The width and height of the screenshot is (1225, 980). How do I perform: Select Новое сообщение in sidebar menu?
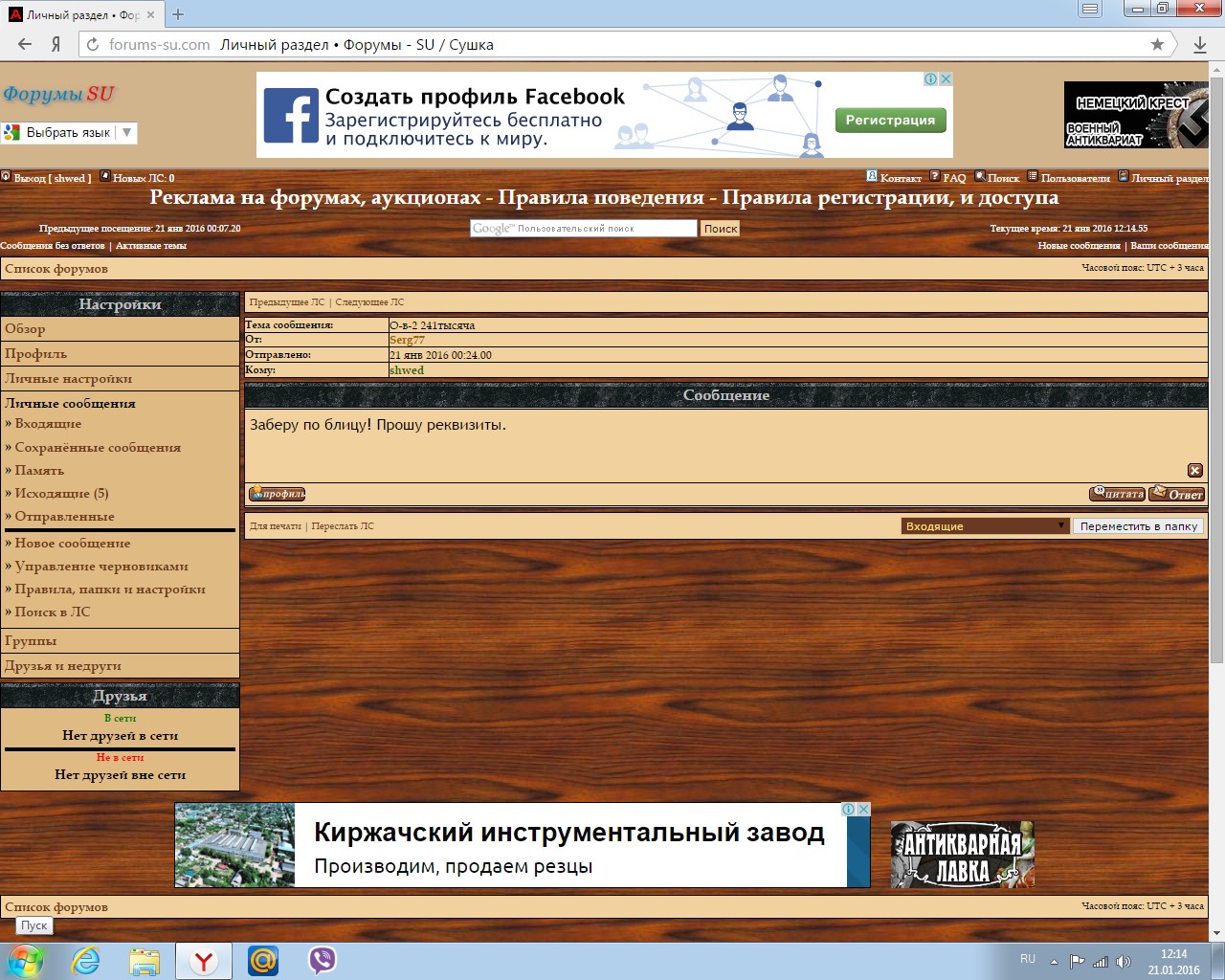pyautogui.click(x=72, y=544)
